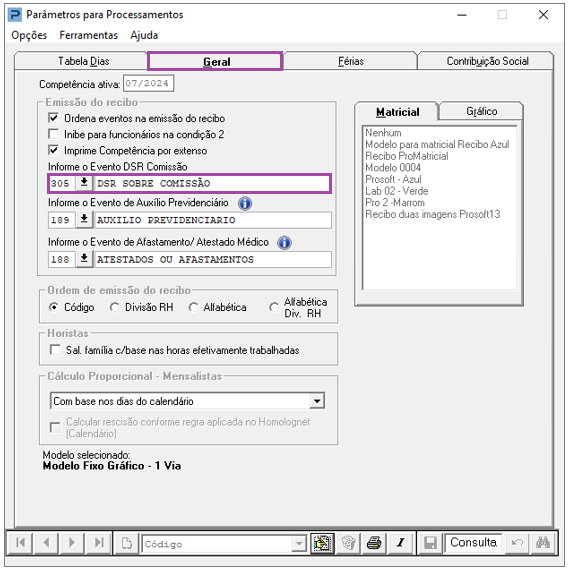Click info icon beside Afastamento/Atestado Médico
The image size is (570, 570).
(284, 242)
